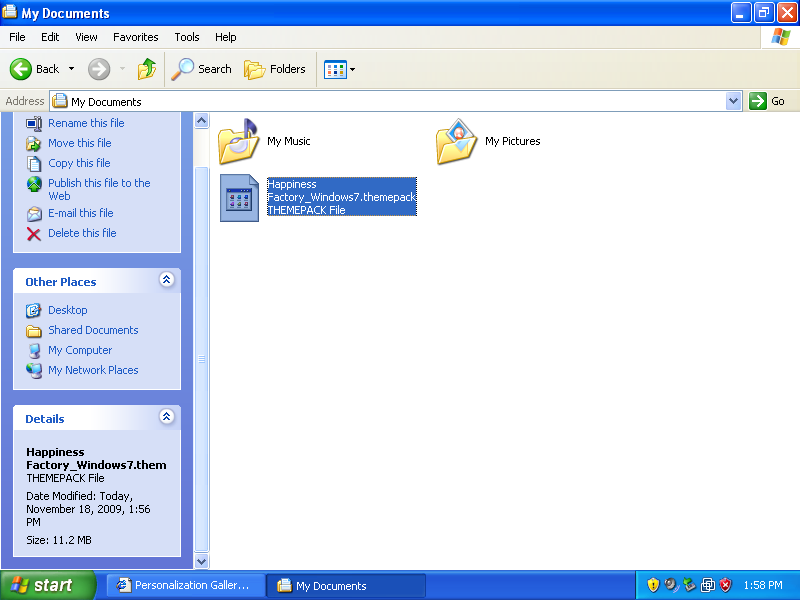This screenshot has width=800, height=600.
Task: Click the E-mail envelope icon
Action: pyautogui.click(x=34, y=214)
